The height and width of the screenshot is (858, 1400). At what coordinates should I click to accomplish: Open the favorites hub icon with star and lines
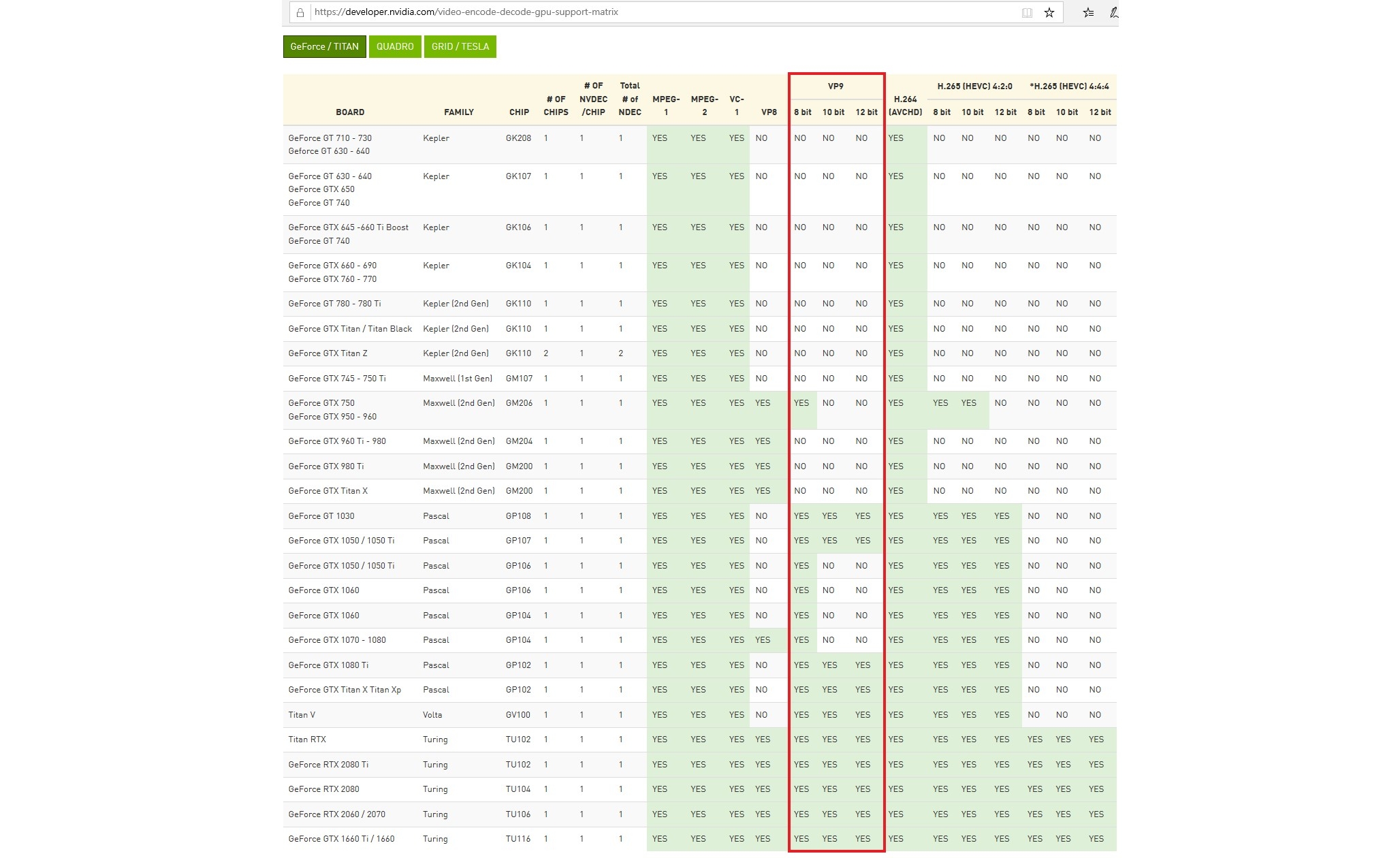point(1088,12)
